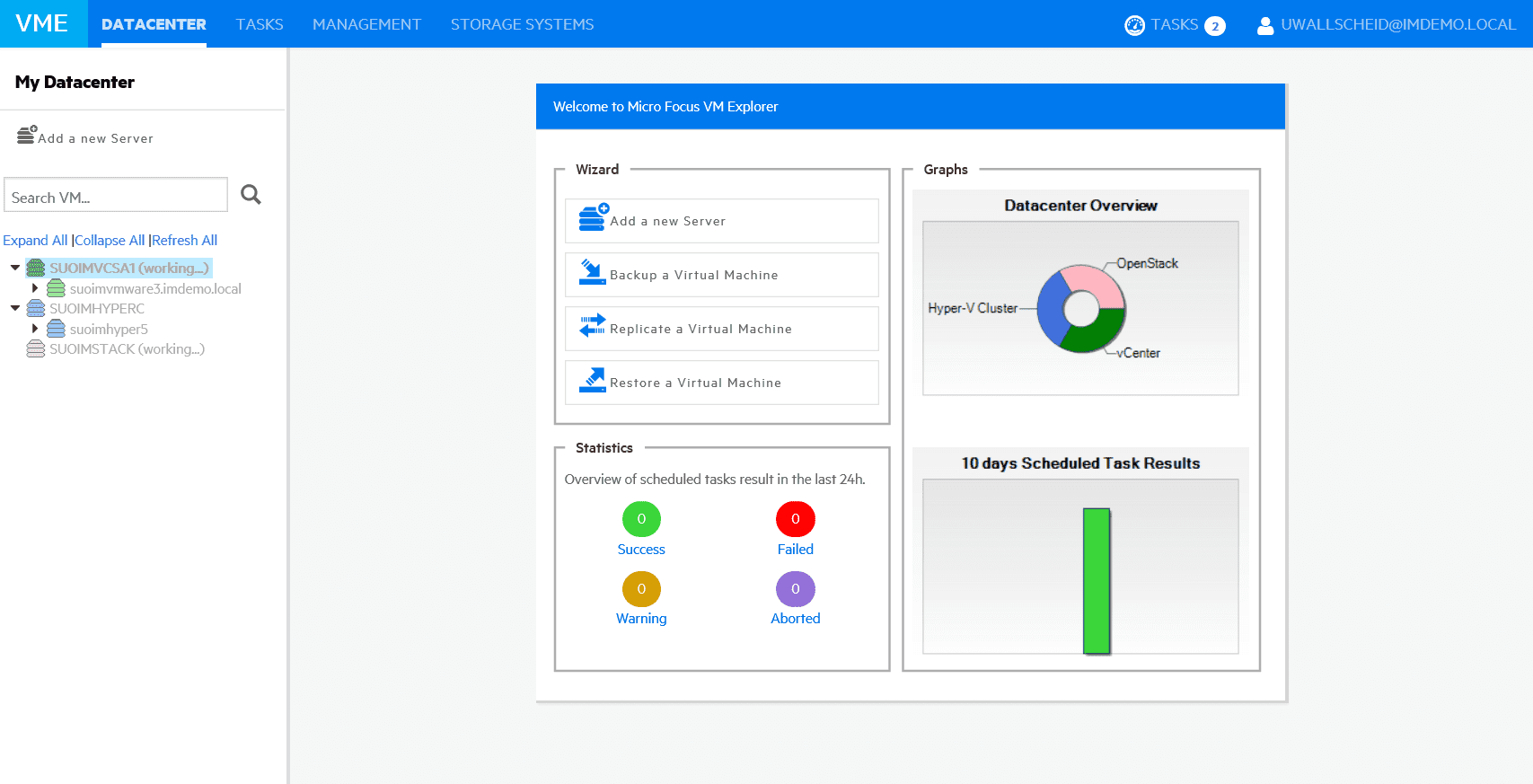The width and height of the screenshot is (1533, 784).
Task: Click the running tasks gauge icon
Action: [x=1134, y=25]
